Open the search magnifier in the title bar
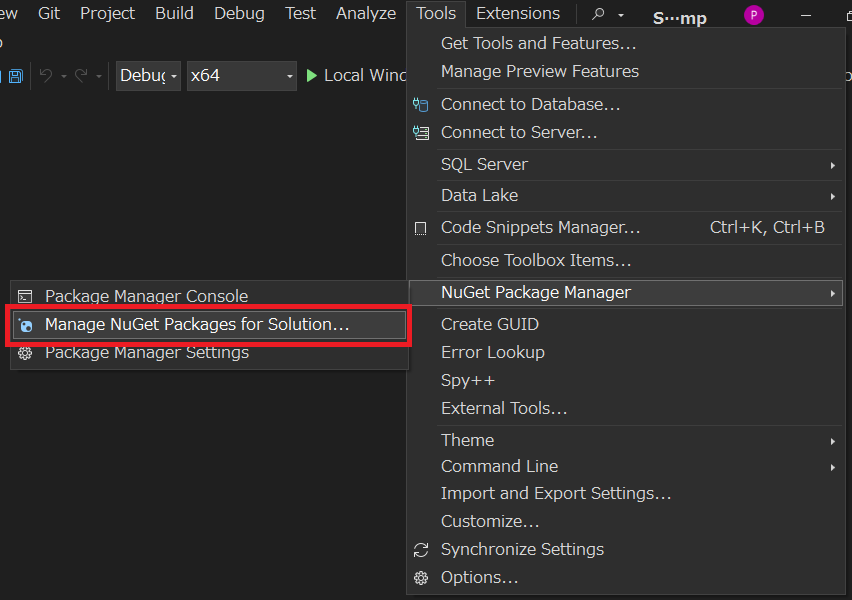The height and width of the screenshot is (600, 852). [596, 15]
